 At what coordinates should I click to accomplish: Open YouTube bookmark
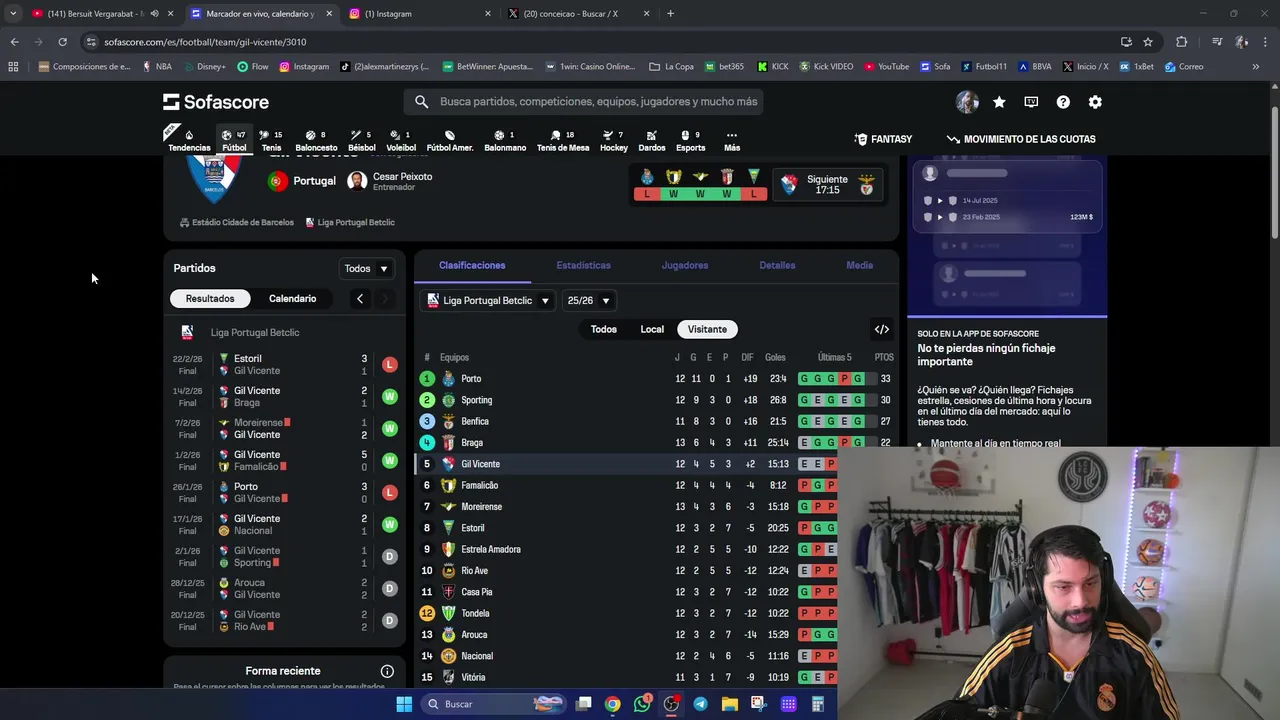click(x=885, y=67)
